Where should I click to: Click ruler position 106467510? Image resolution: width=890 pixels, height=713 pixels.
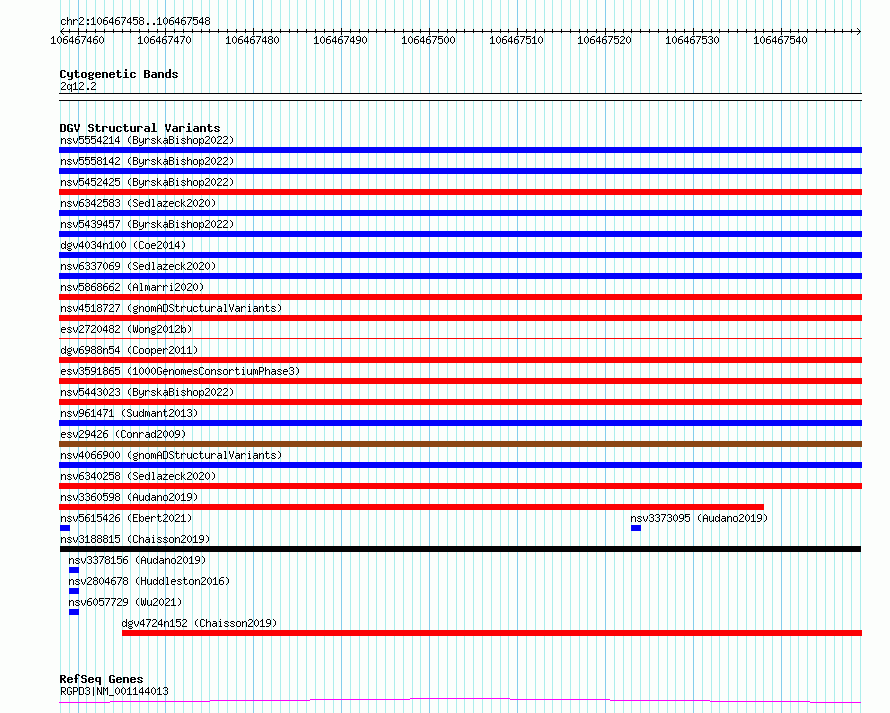pos(517,40)
